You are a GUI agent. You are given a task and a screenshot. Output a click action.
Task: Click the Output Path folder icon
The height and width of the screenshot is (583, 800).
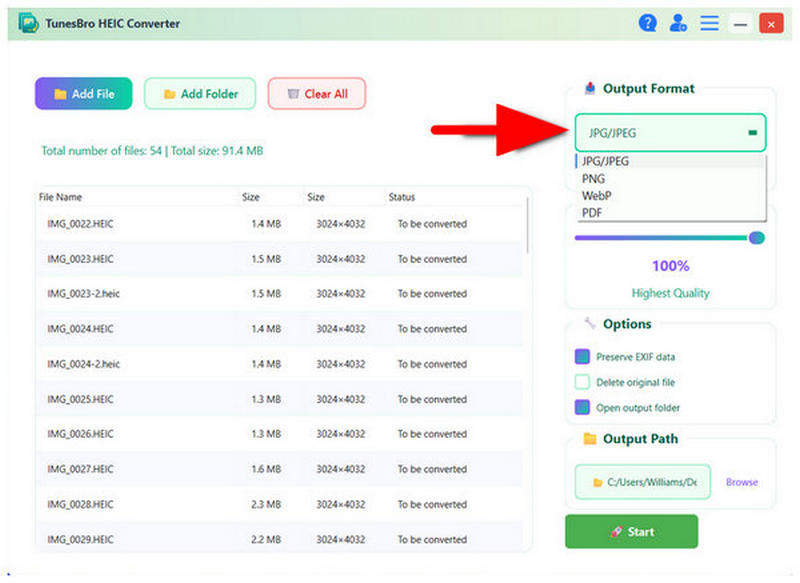590,439
